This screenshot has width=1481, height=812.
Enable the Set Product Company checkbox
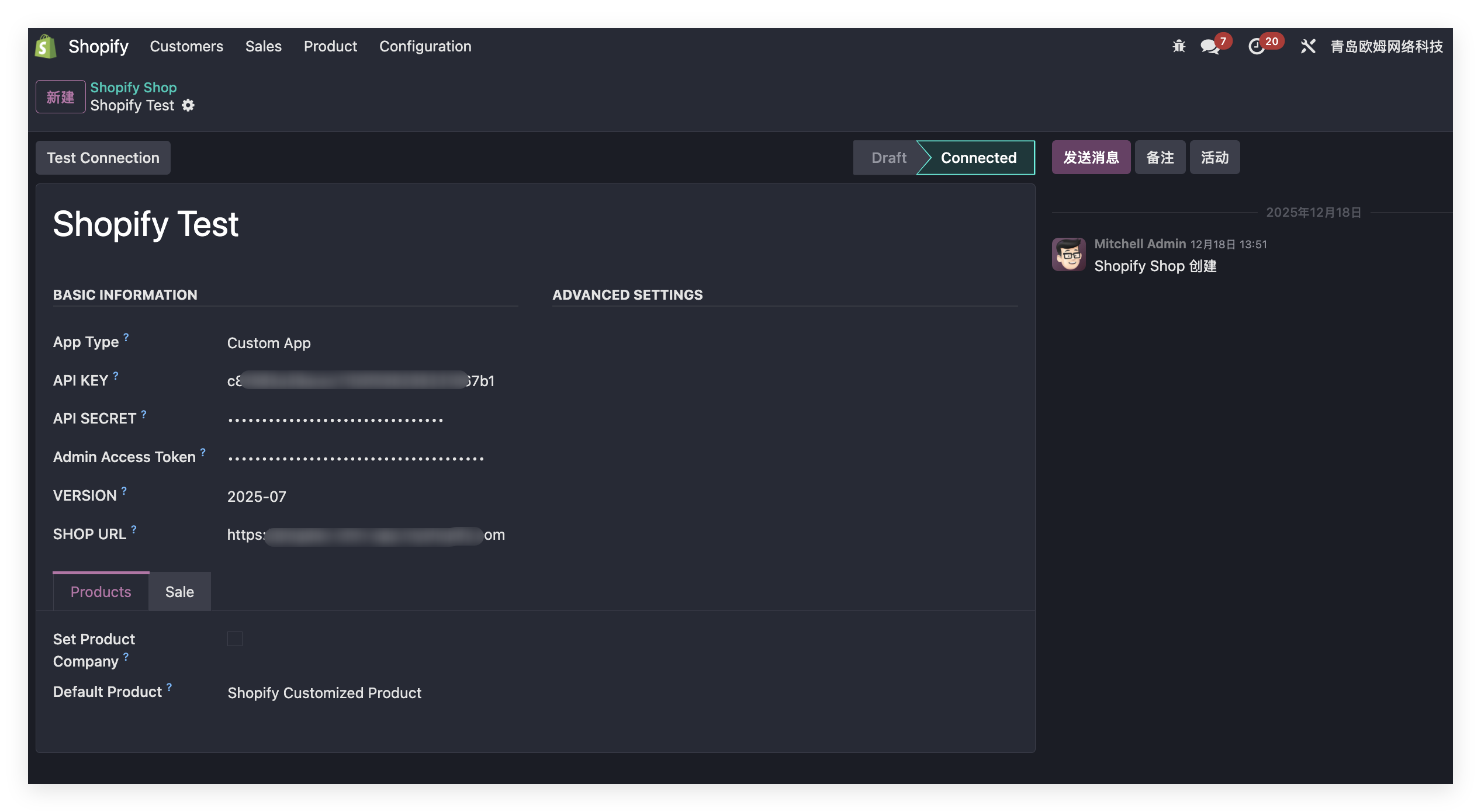point(235,639)
